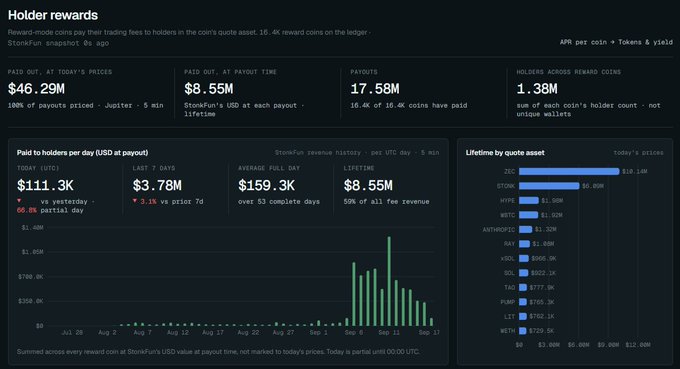680x369 pixels.
Task: Click the 'StonkFun snapshot 0s ago' text
Action: [58, 43]
